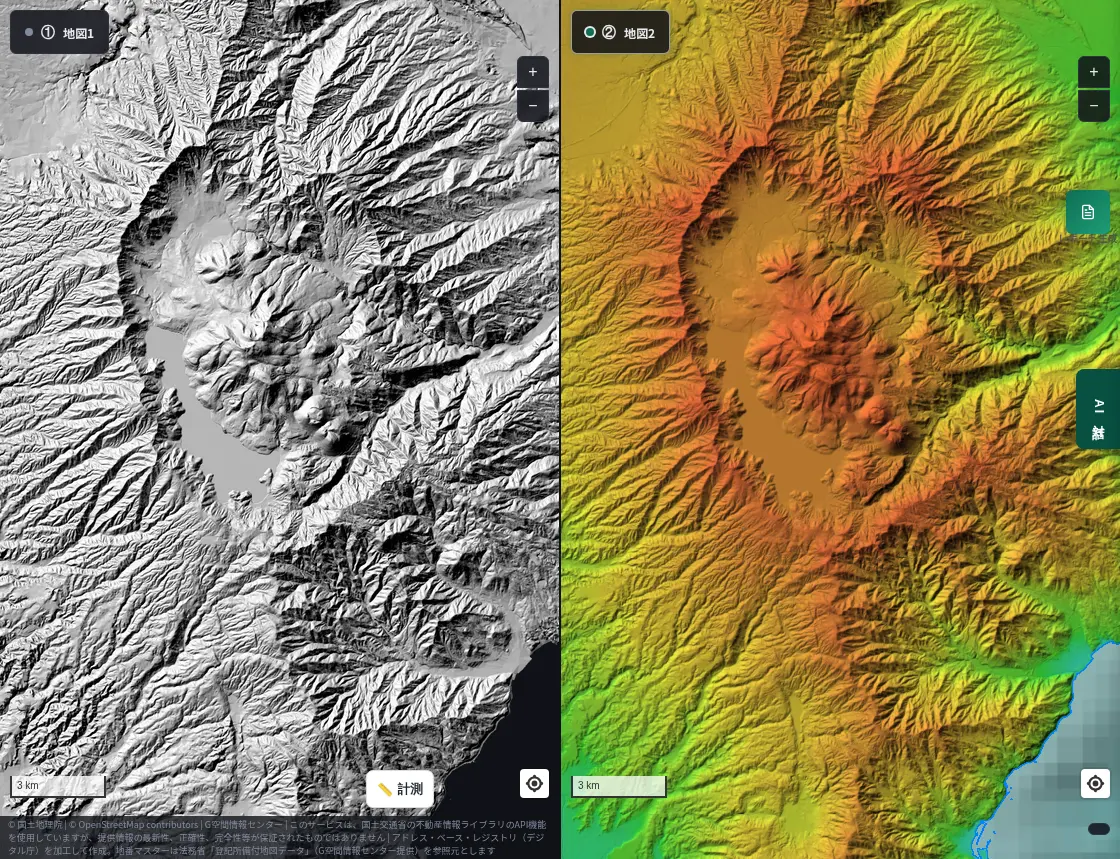This screenshot has width=1120, height=859.
Task: Zoom out on the left grayscale map
Action: tap(533, 106)
